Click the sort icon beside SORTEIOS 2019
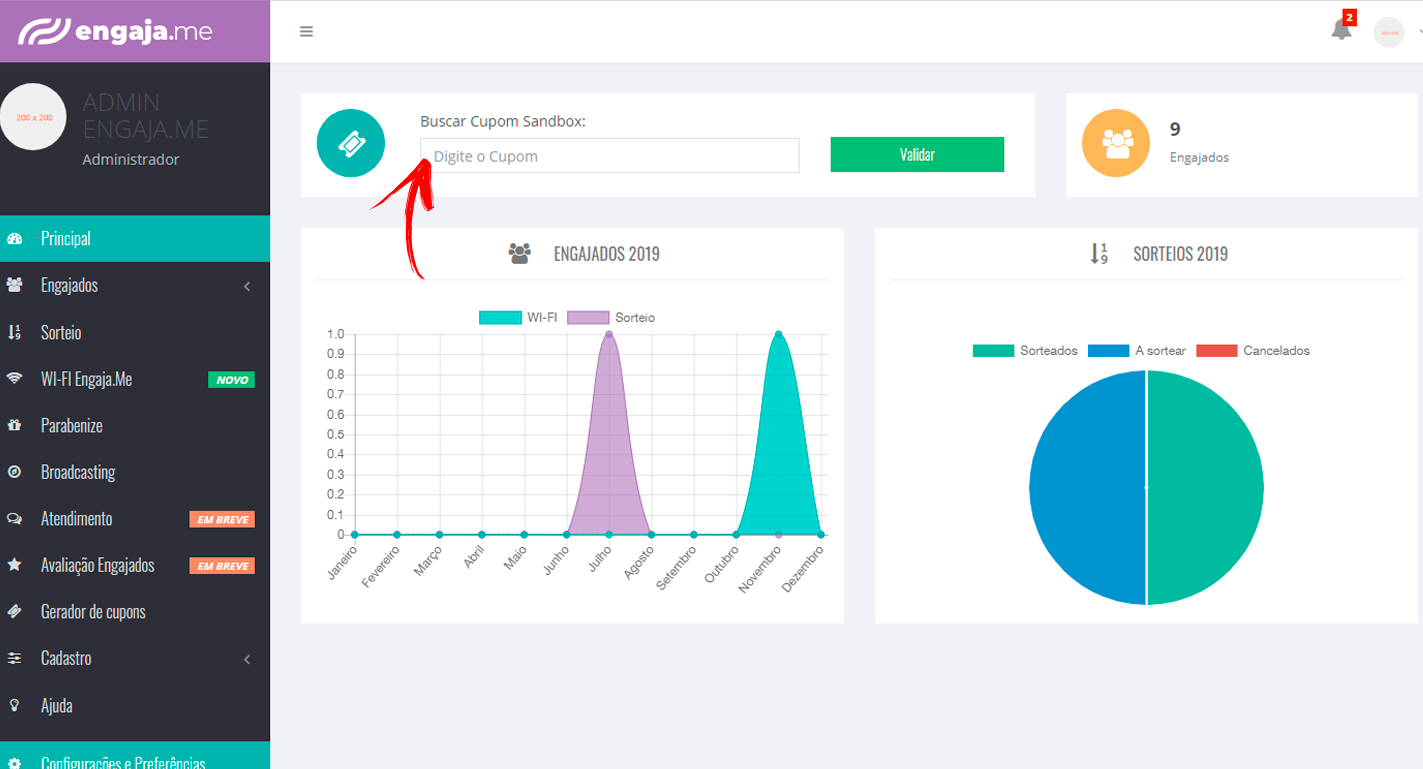The image size is (1423, 769). [x=1098, y=253]
